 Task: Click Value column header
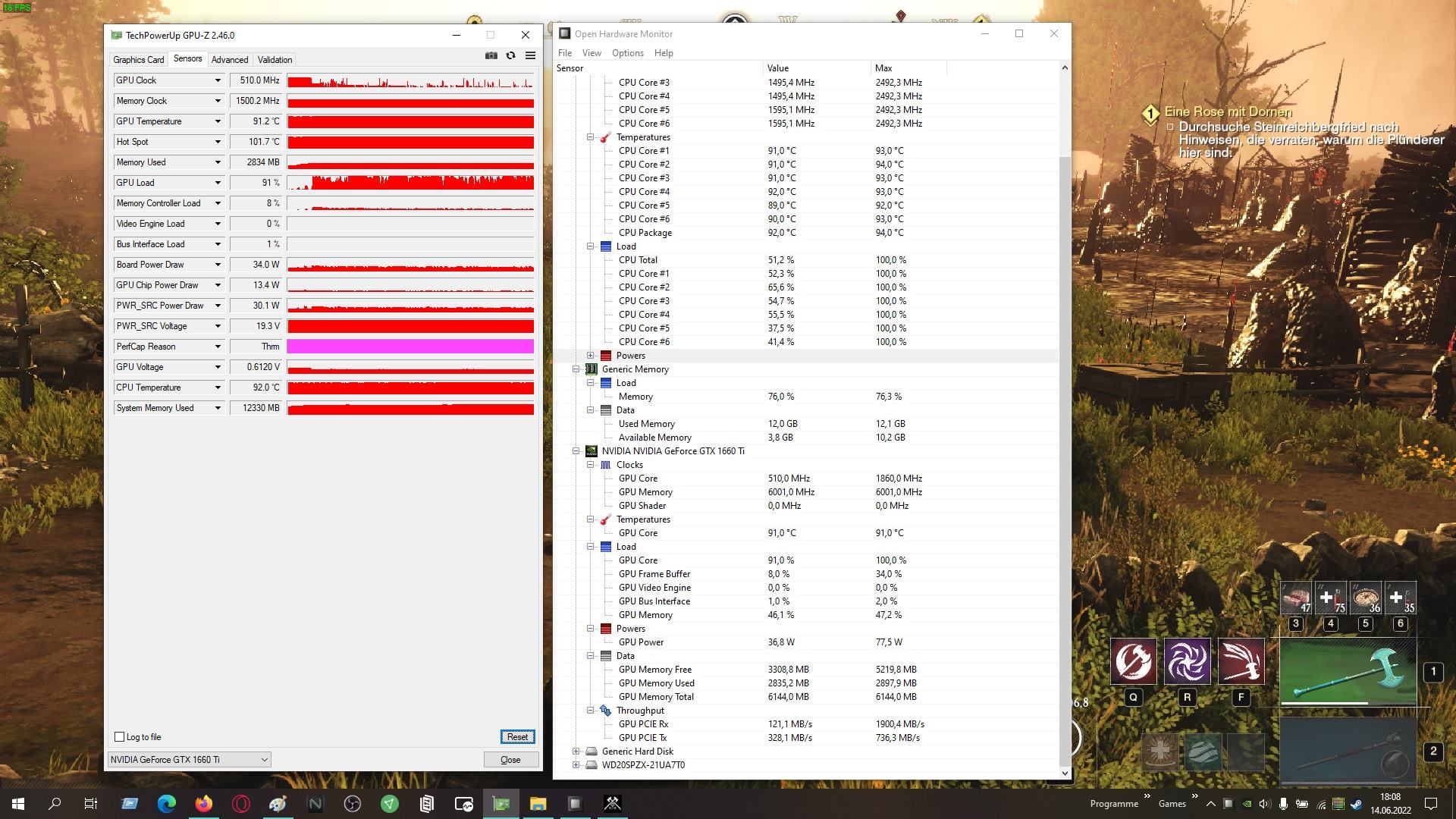(817, 68)
